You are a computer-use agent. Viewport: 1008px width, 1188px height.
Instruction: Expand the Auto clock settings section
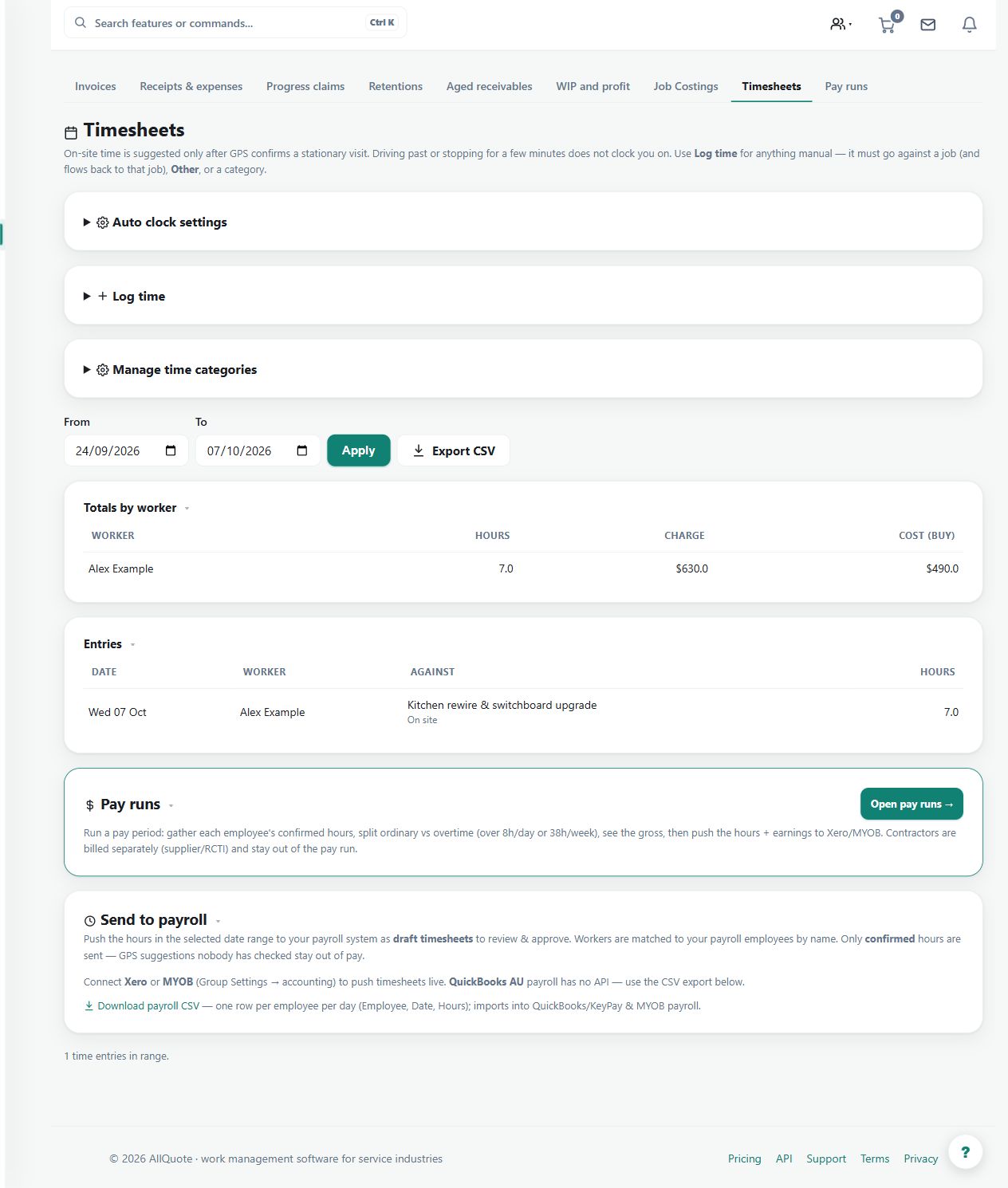523,222
